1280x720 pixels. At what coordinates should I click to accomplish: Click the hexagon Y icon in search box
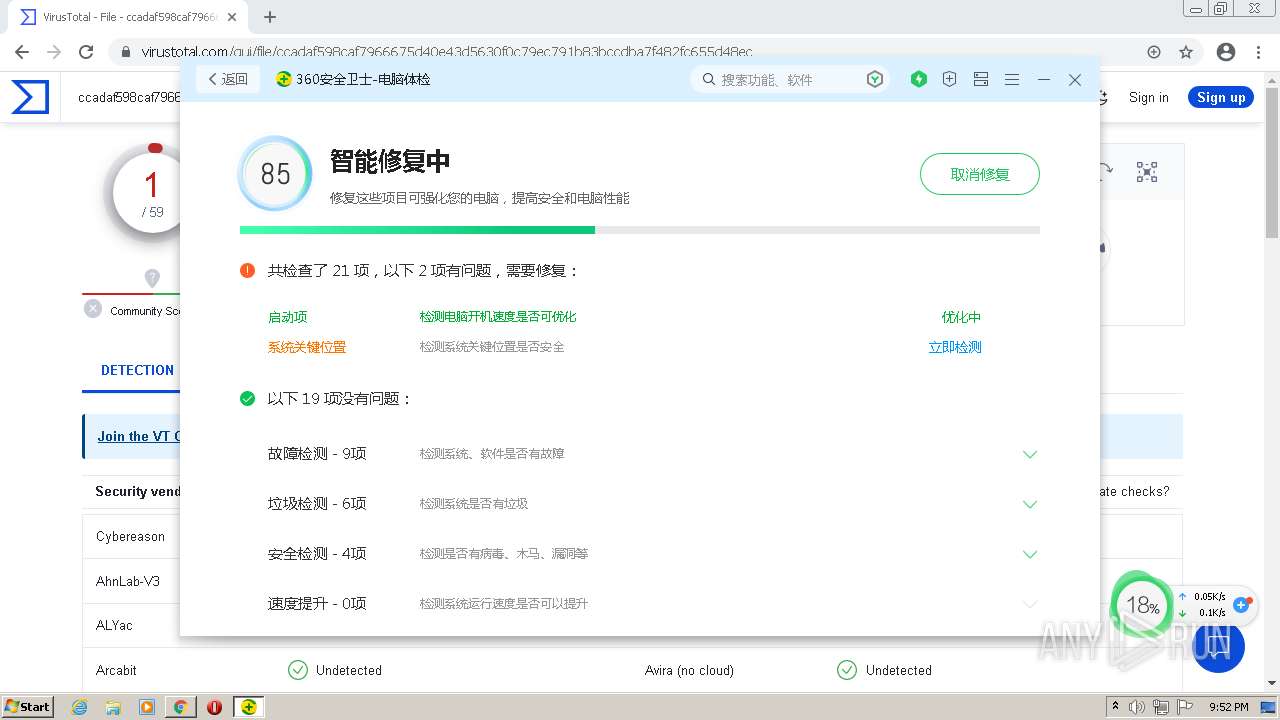(875, 79)
